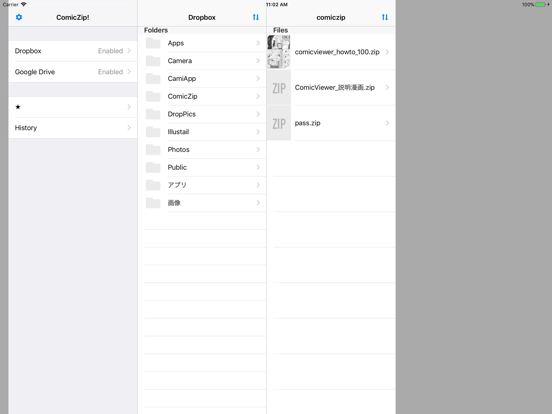Open the 画像 folder
Screen dimensions: 552x414
pos(202,203)
